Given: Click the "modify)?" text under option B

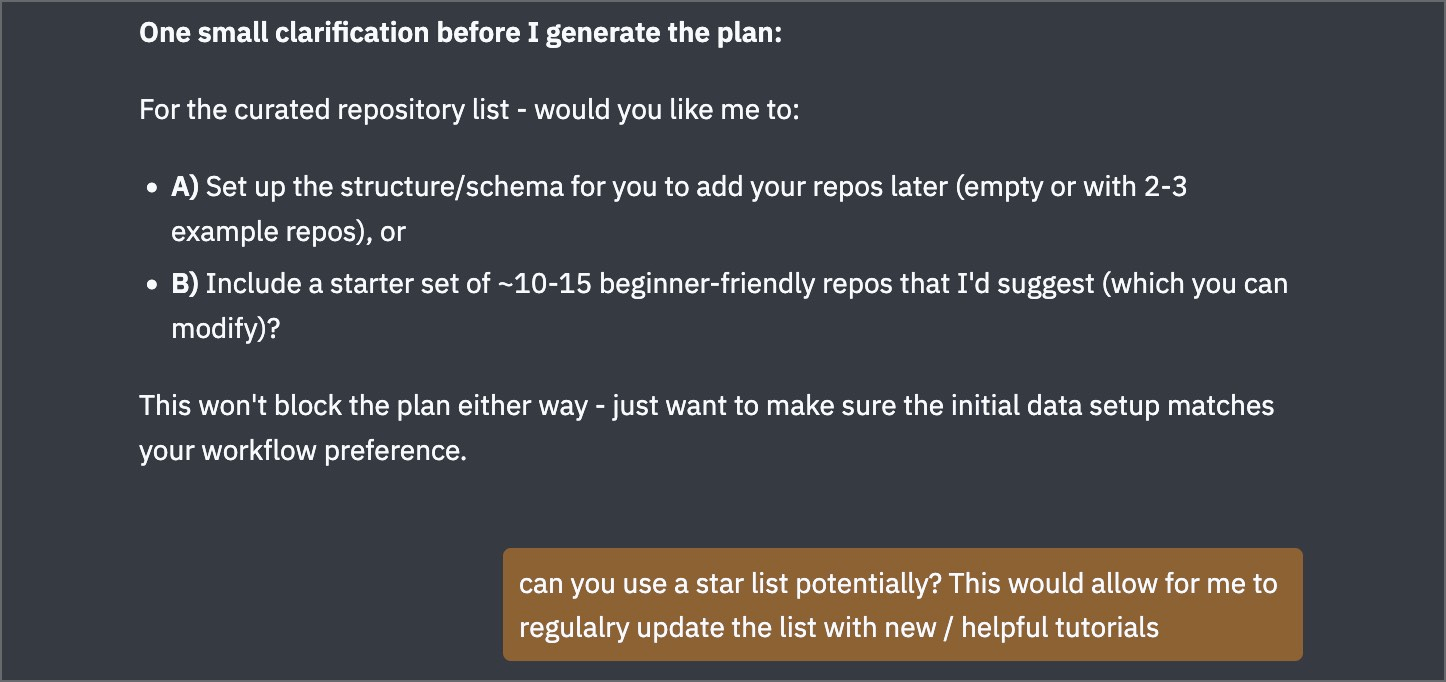Looking at the screenshot, I should point(225,330).
